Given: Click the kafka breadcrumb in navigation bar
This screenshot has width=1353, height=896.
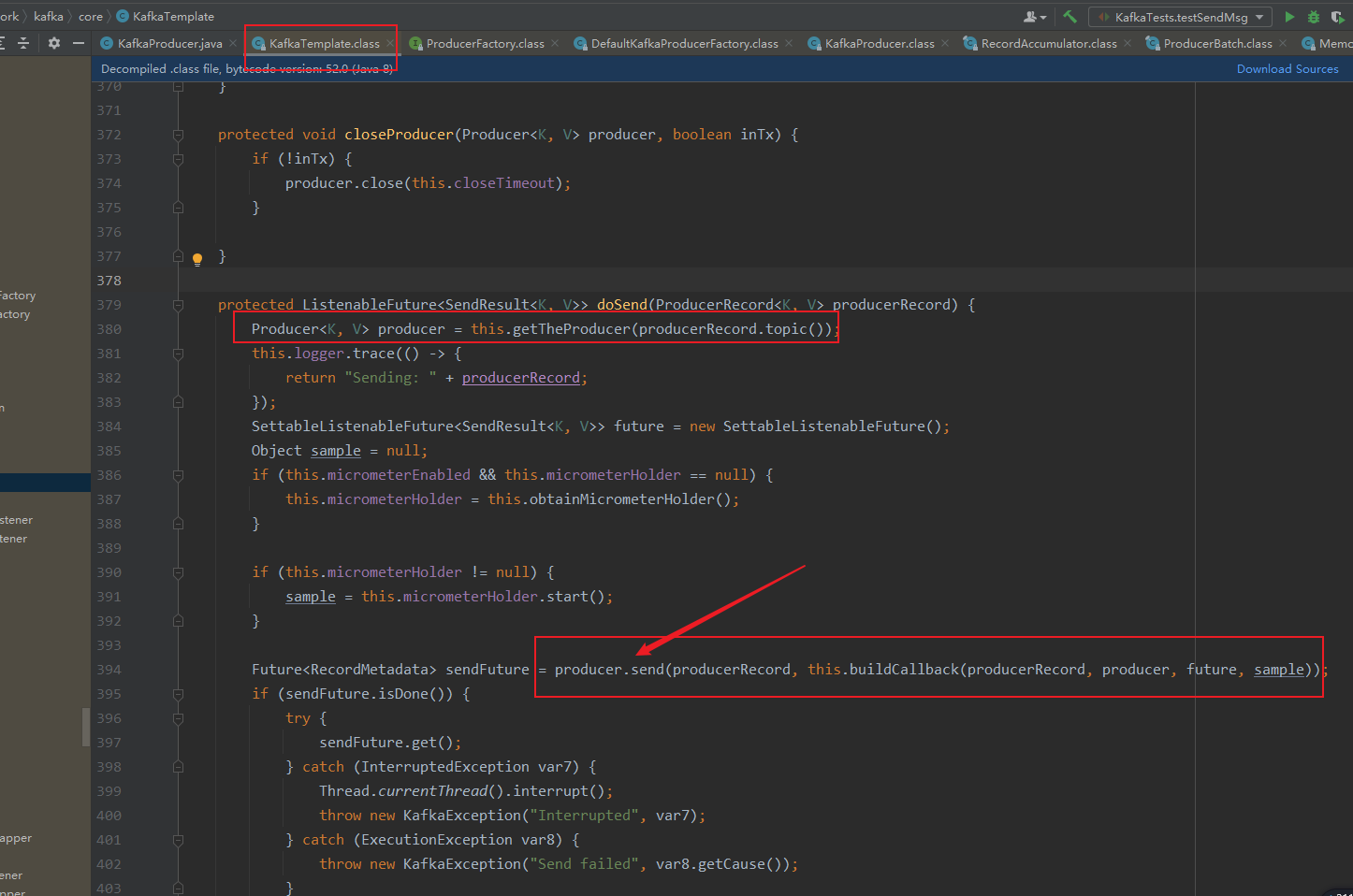Looking at the screenshot, I should click(x=49, y=17).
